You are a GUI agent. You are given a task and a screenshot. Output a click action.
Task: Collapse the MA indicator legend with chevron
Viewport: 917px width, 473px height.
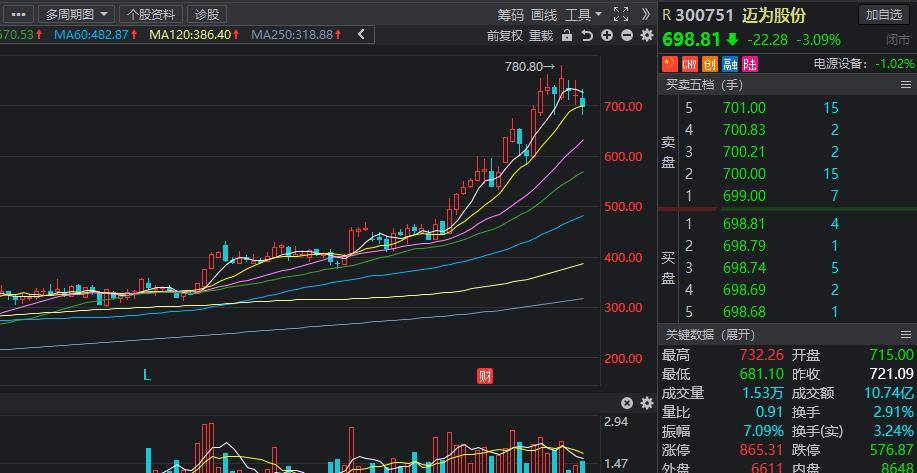[x=361, y=34]
